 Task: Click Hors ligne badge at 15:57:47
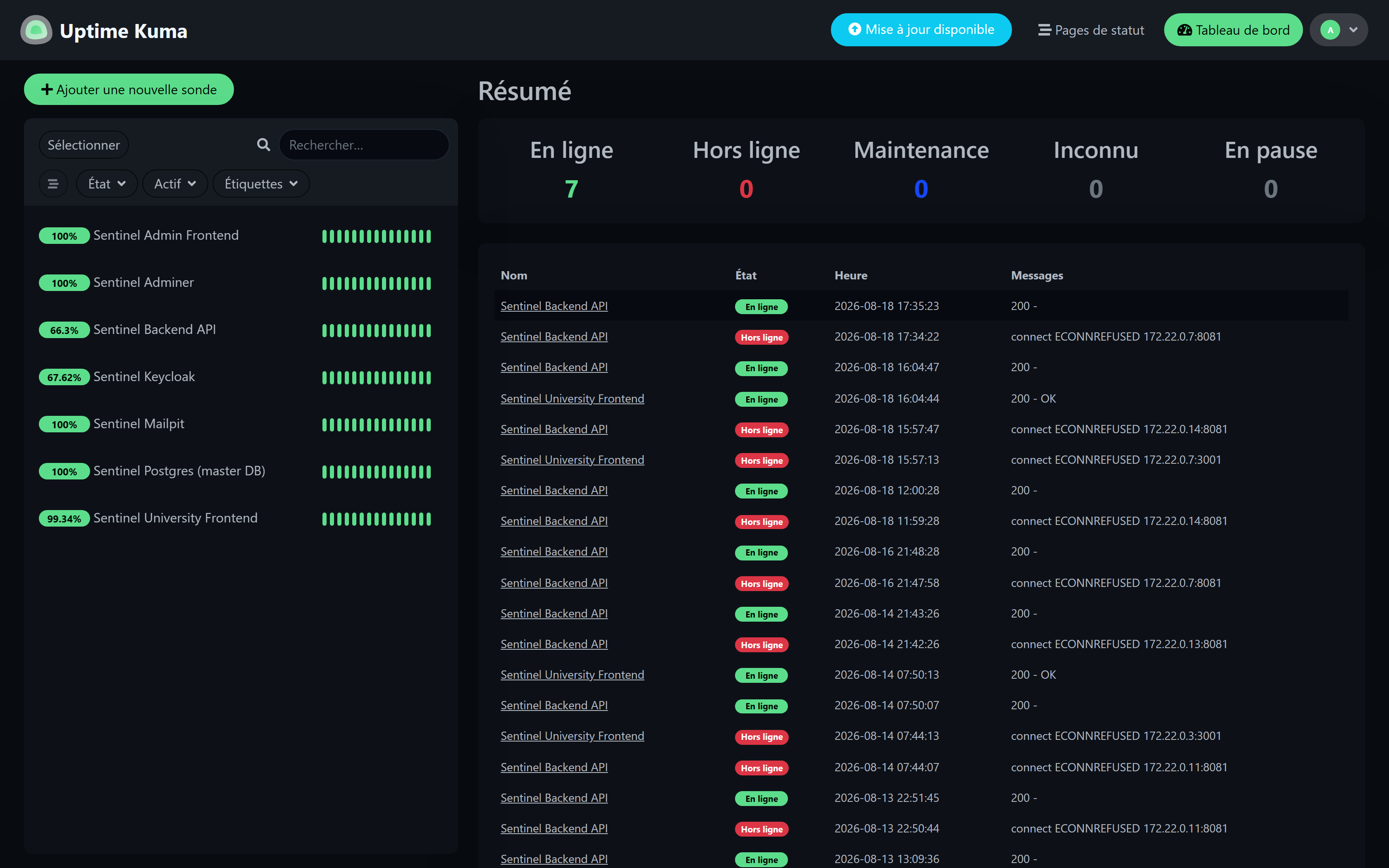click(x=761, y=430)
